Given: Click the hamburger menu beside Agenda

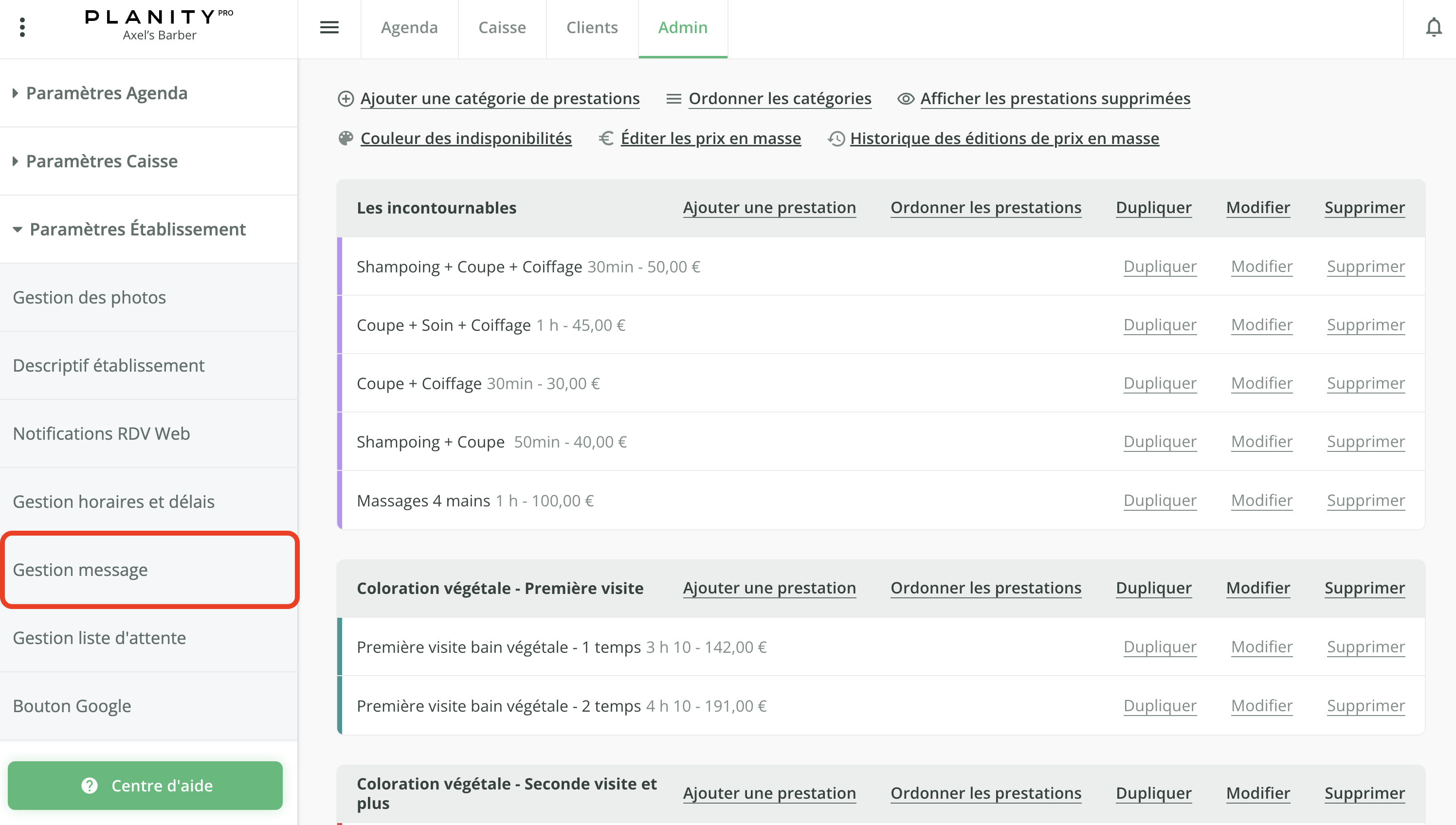Looking at the screenshot, I should tap(329, 27).
